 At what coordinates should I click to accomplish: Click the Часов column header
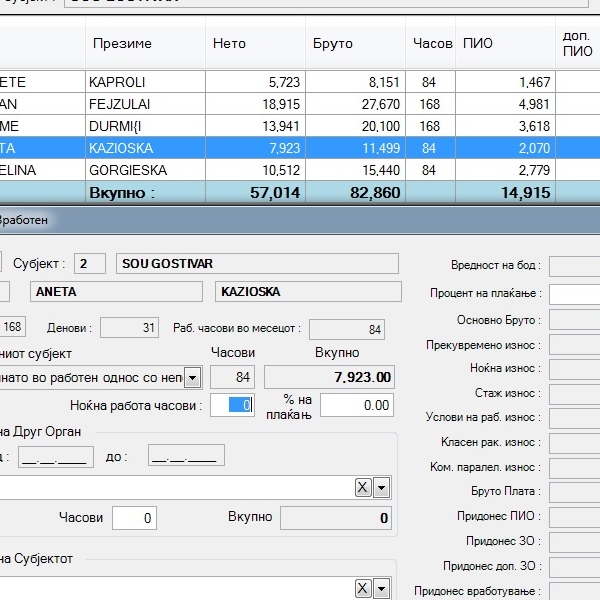[432, 44]
